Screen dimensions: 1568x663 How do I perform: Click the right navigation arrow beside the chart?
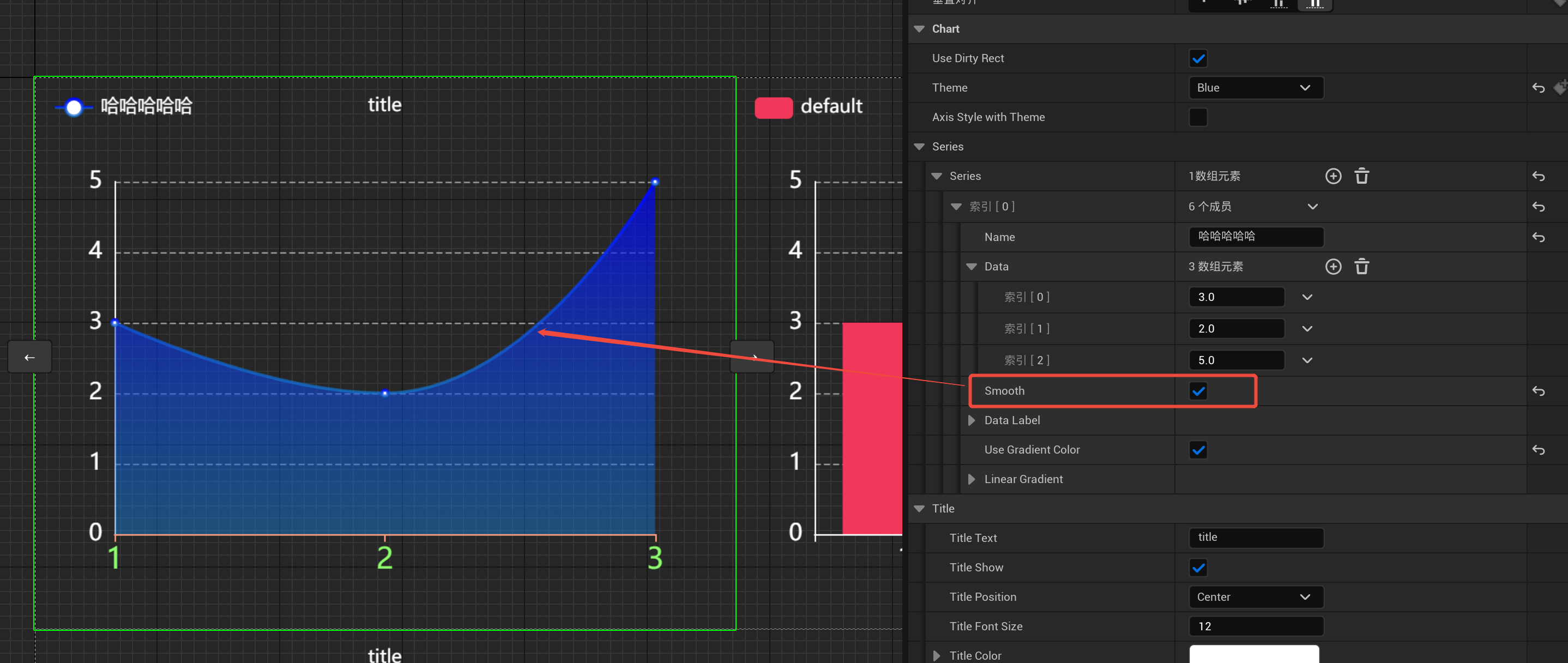(x=752, y=357)
